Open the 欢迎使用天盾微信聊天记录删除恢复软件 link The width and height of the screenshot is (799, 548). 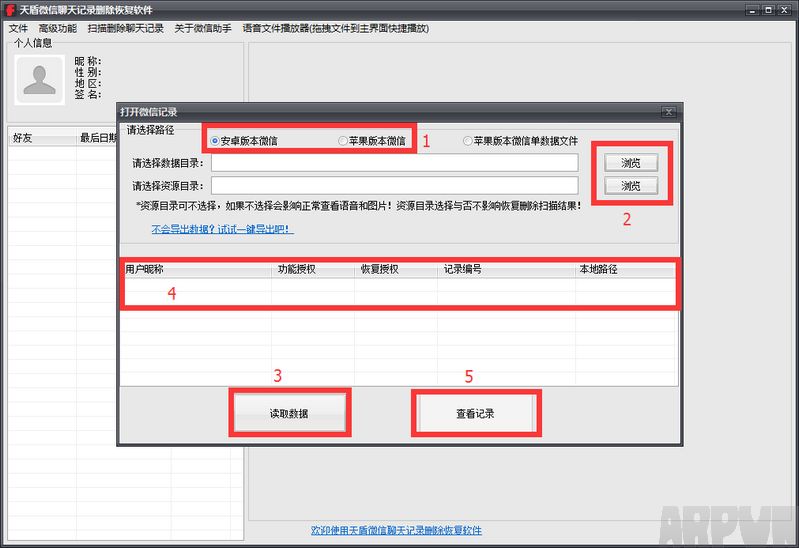[x=396, y=530]
